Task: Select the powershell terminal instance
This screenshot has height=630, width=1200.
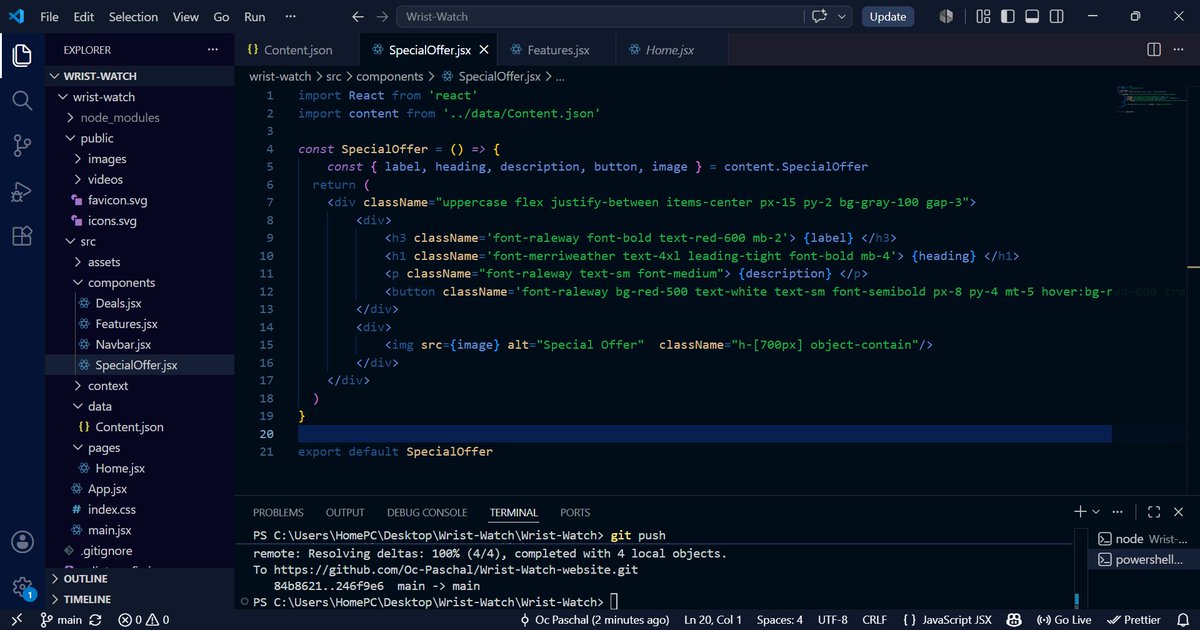Action: (x=1141, y=560)
